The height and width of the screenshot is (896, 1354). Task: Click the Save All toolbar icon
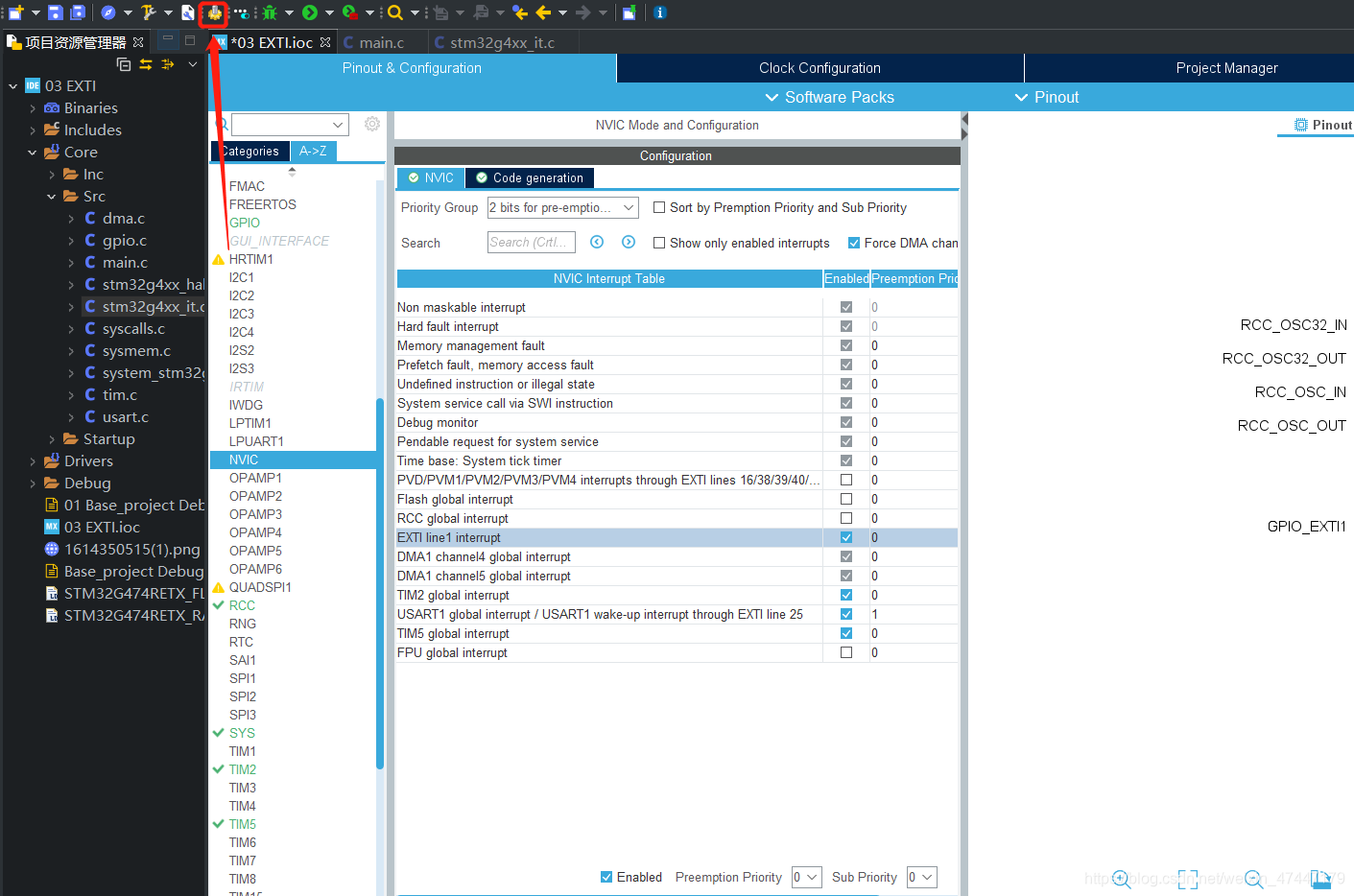[78, 12]
